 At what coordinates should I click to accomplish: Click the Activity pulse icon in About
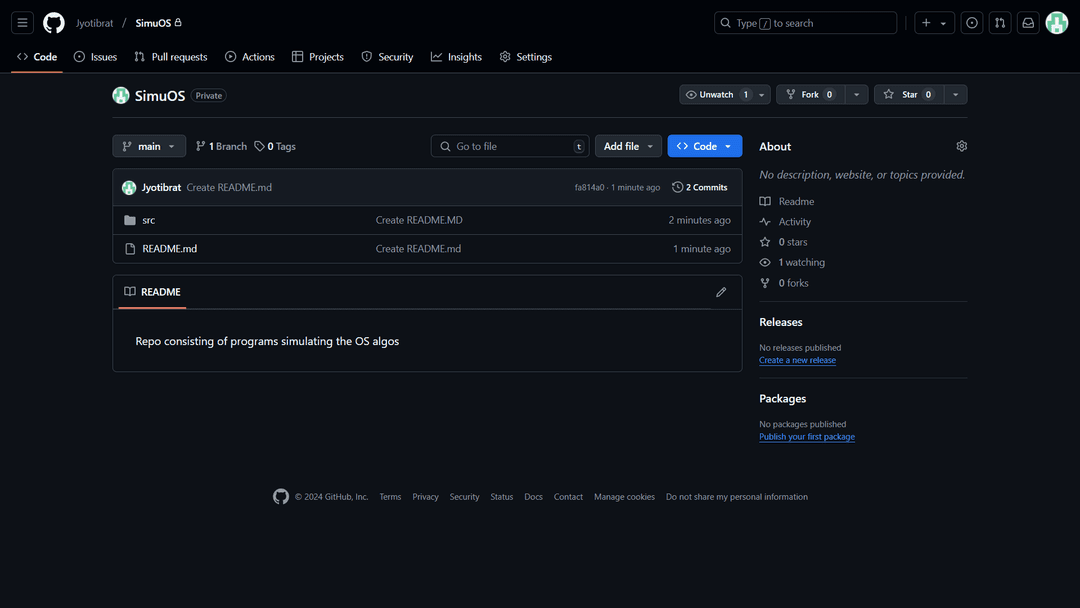pyautogui.click(x=765, y=222)
